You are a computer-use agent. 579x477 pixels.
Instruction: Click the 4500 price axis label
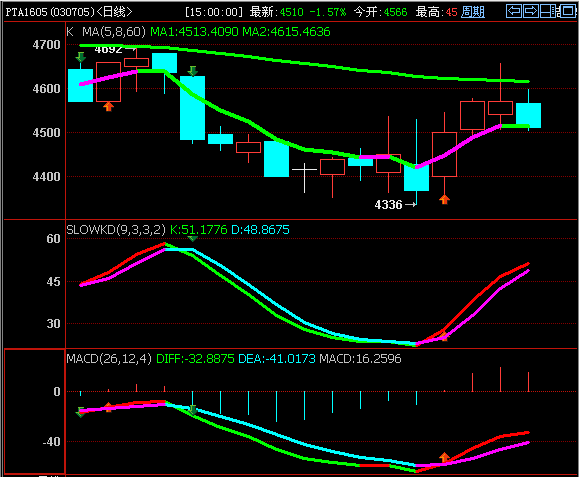pos(47,133)
